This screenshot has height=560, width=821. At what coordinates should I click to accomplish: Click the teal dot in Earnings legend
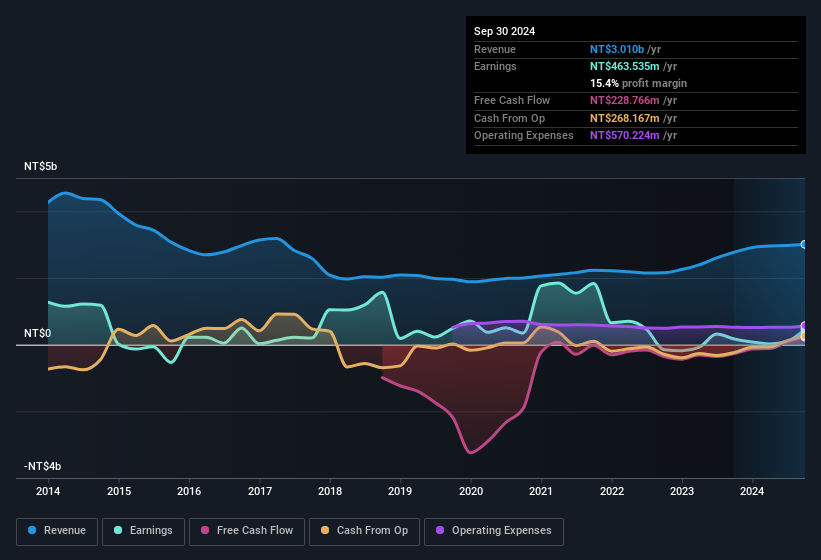[x=118, y=530]
